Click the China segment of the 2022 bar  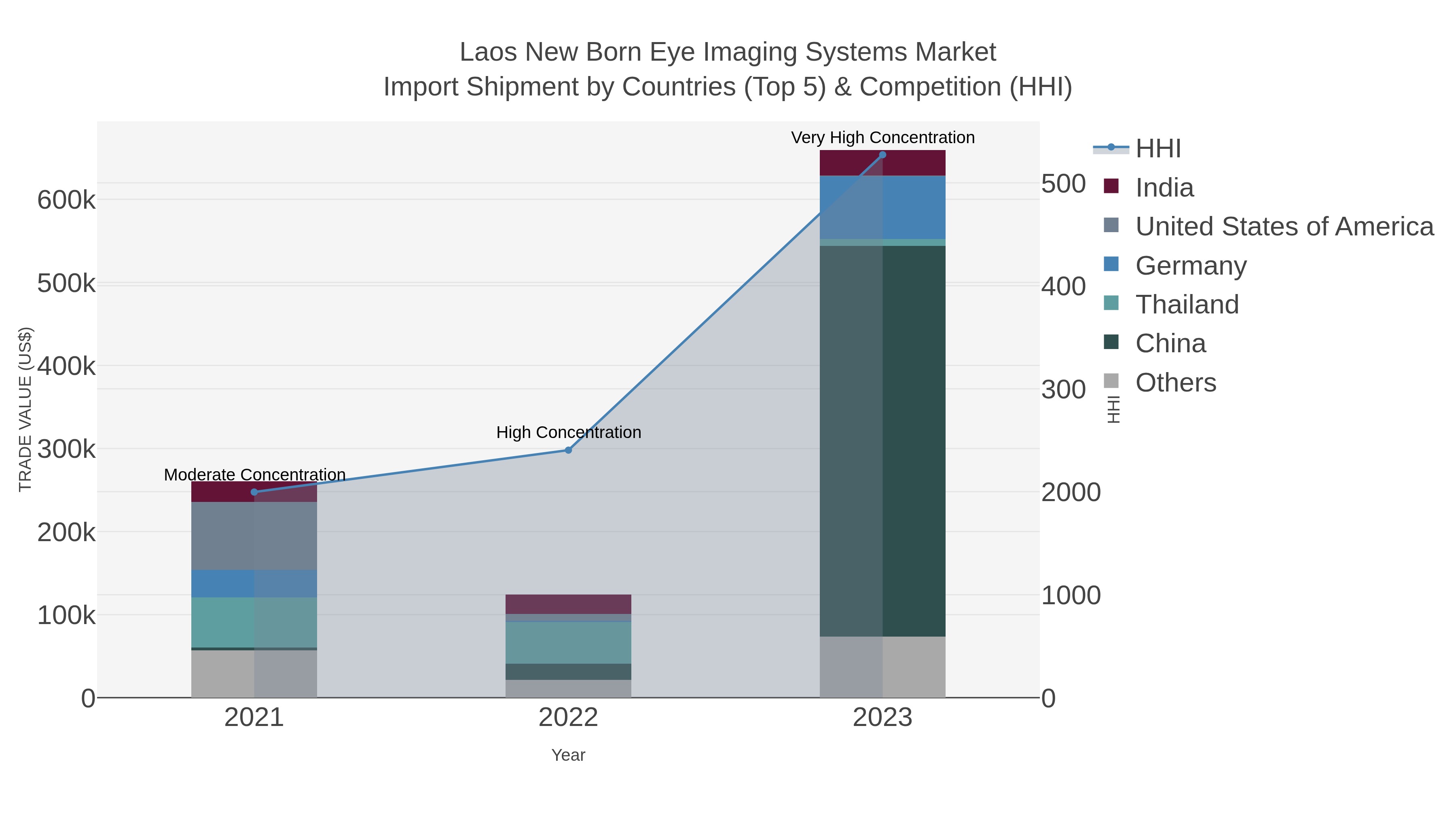569,672
